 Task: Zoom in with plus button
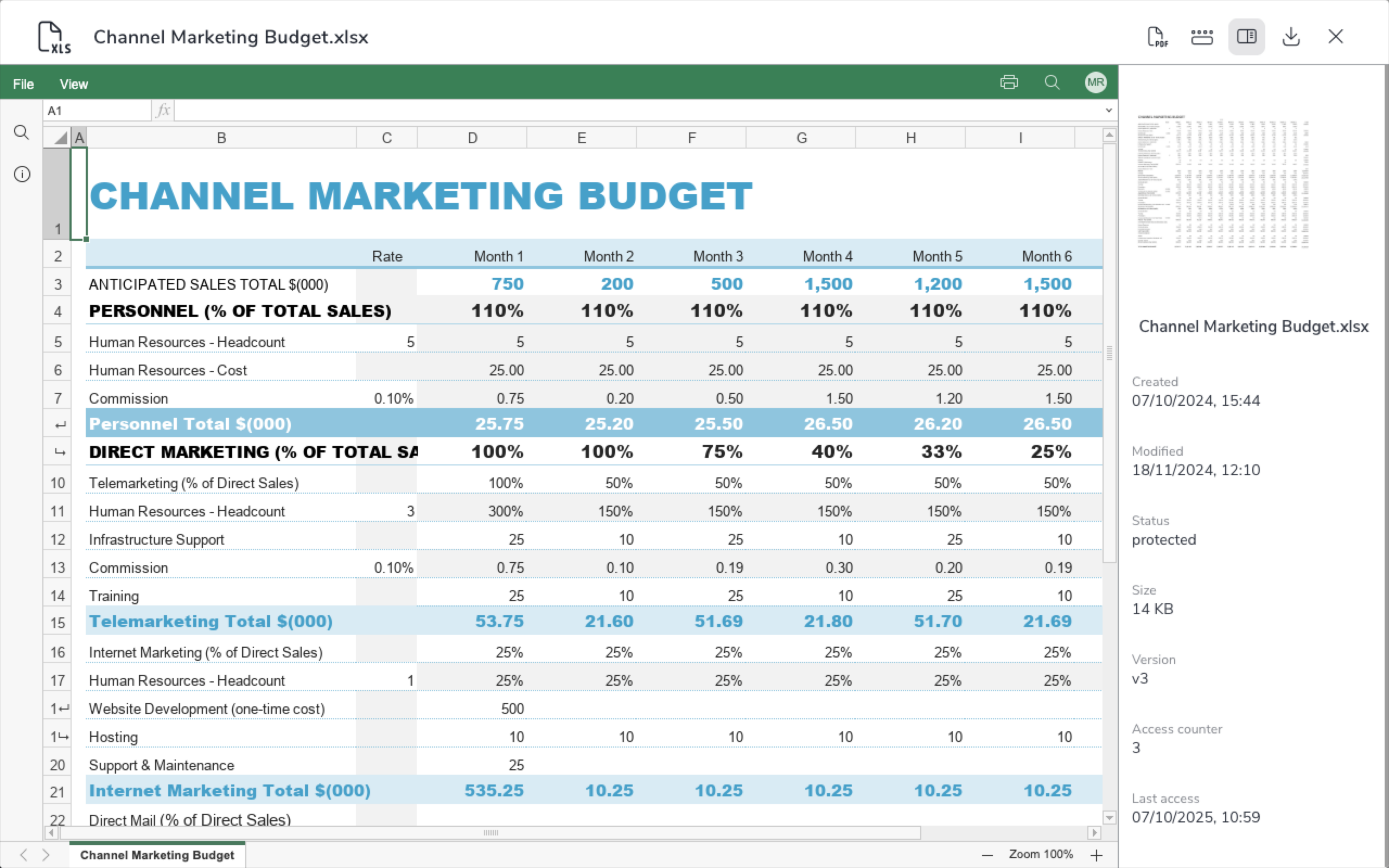1096,856
